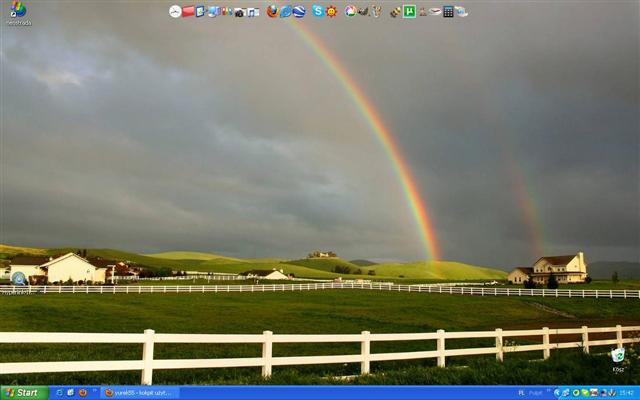Click the red folder icon in dock
The height and width of the screenshot is (400, 640).
[188, 11]
